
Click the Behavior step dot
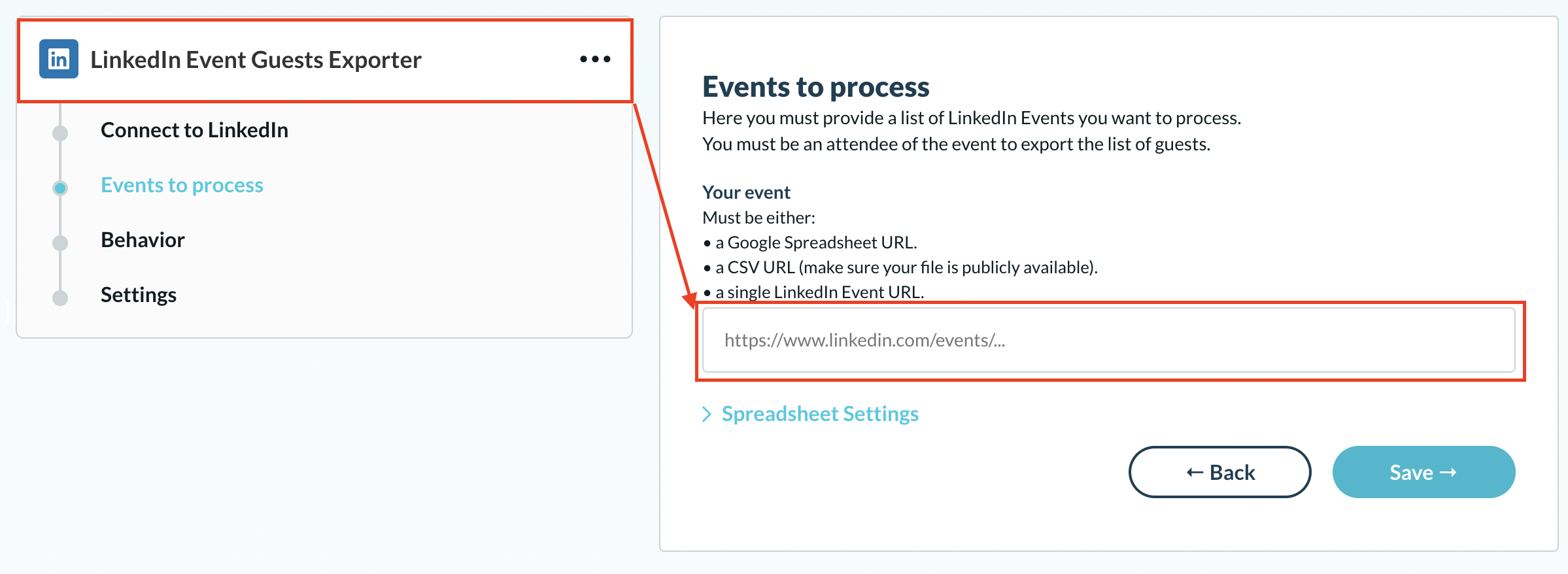tap(60, 243)
